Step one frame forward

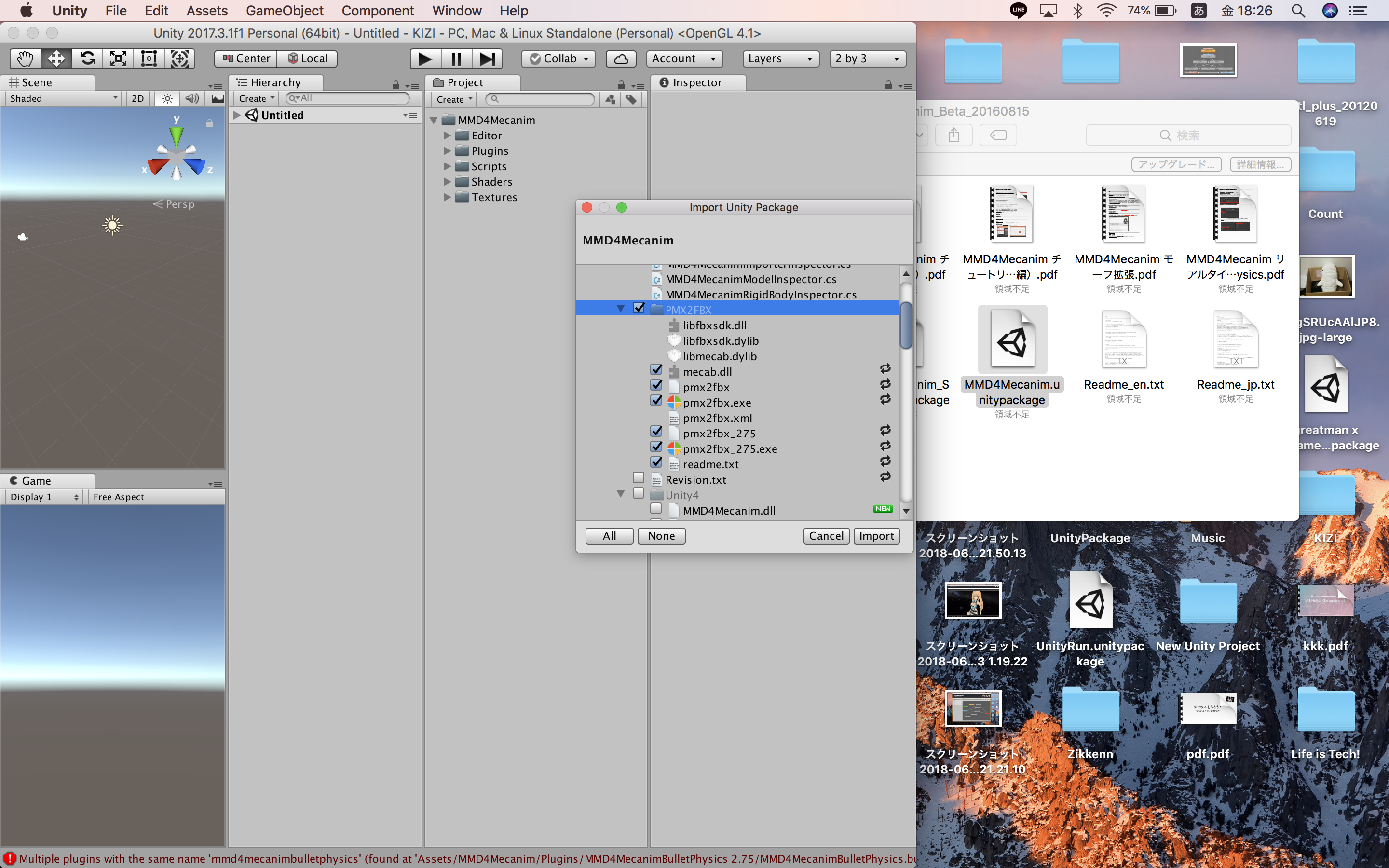click(x=487, y=58)
